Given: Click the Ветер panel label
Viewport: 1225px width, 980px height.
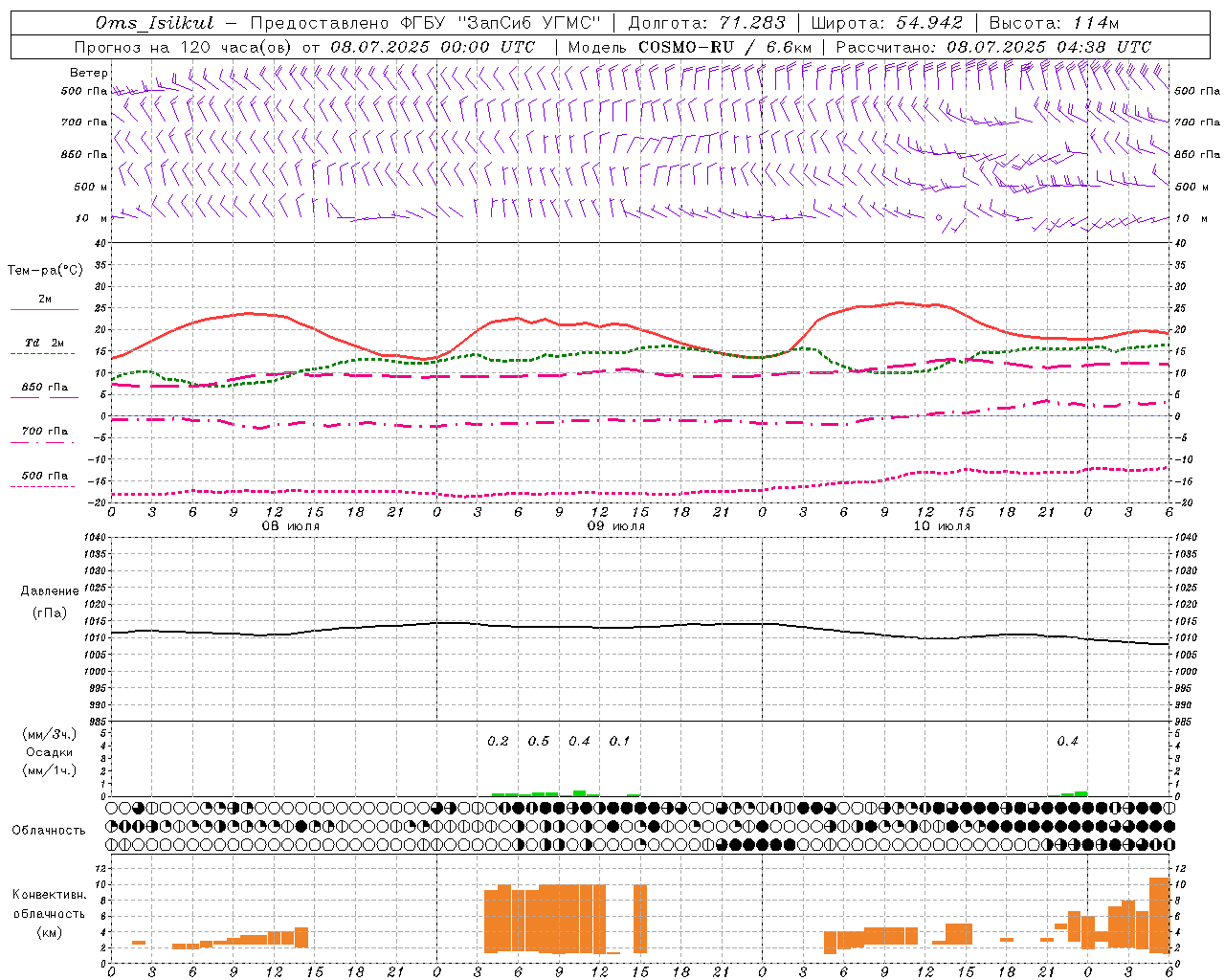Looking at the screenshot, I should (x=88, y=73).
